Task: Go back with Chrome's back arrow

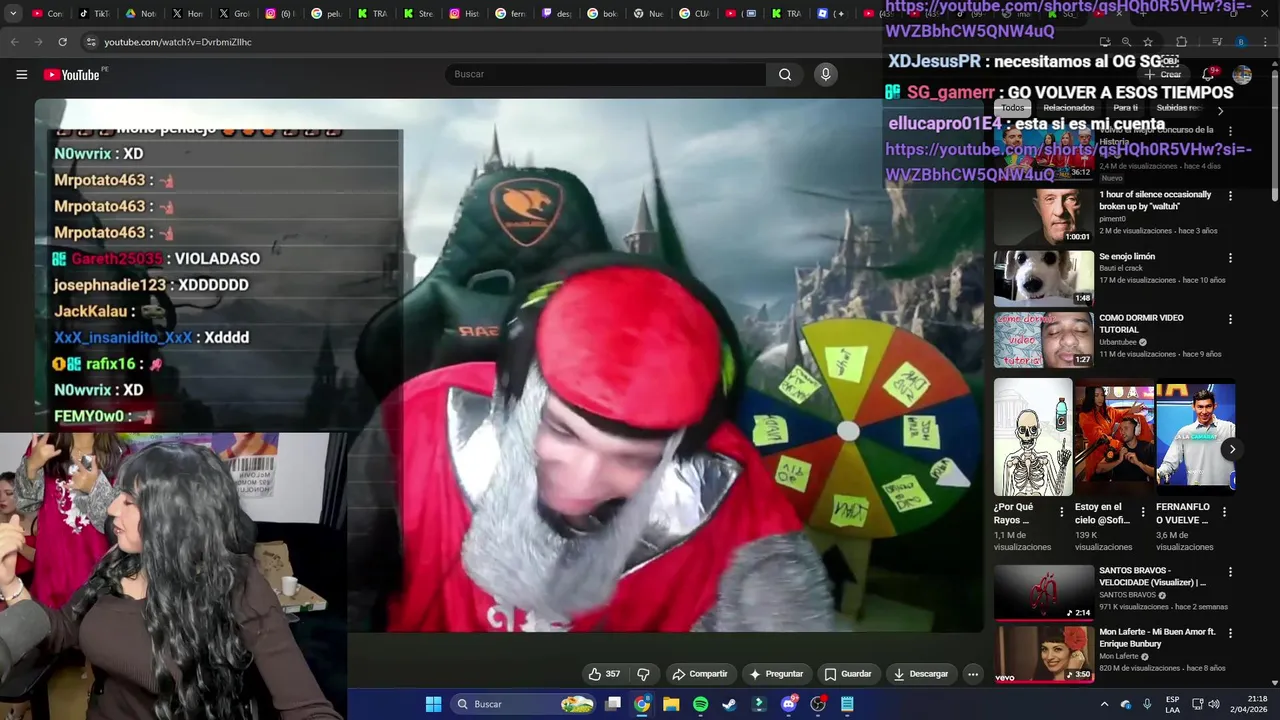Action: coord(14,42)
